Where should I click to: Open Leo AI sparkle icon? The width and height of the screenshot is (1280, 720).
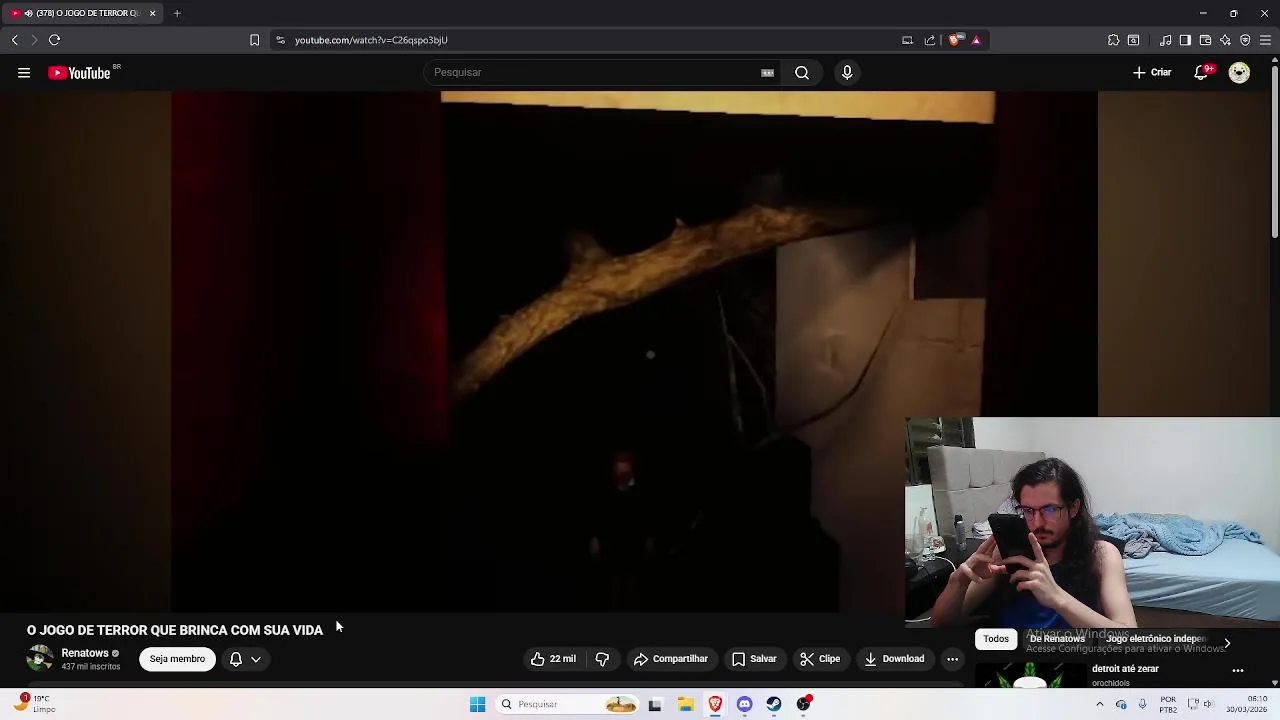point(1225,40)
